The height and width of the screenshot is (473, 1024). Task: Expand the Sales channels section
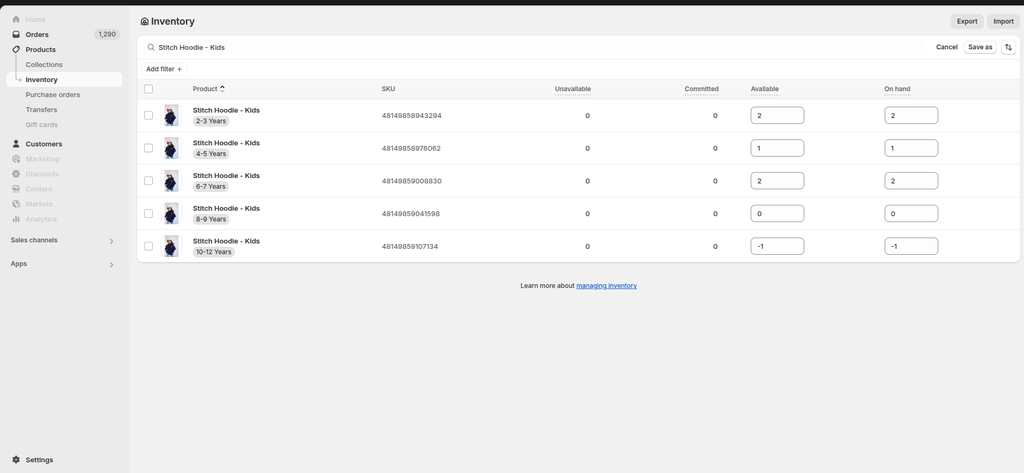[111, 241]
